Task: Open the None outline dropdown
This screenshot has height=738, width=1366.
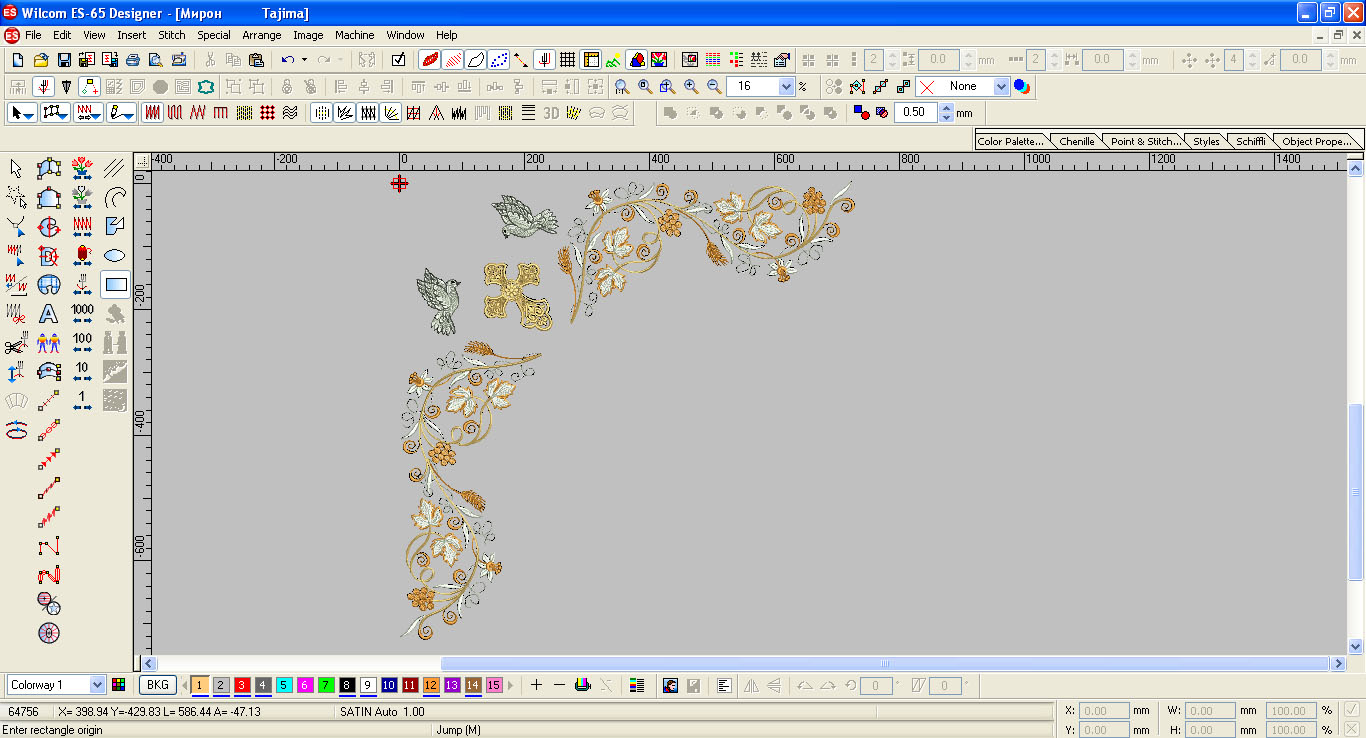Action: coord(1001,87)
